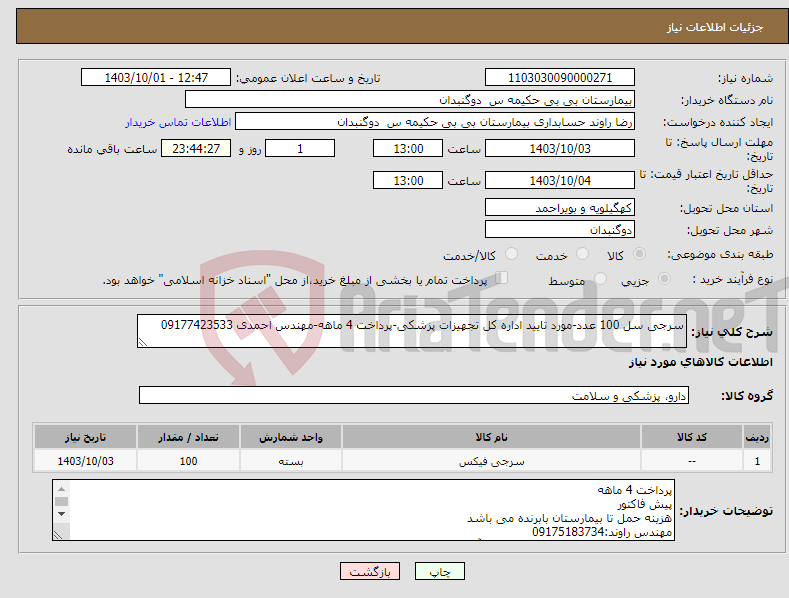
Task: Click the اطلاعات کالاهای مورد نیاز heading
Action: tap(700, 362)
